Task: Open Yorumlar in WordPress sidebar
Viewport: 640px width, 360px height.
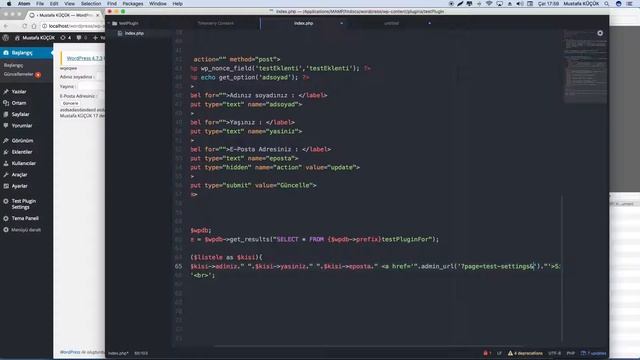Action: coord(22,126)
